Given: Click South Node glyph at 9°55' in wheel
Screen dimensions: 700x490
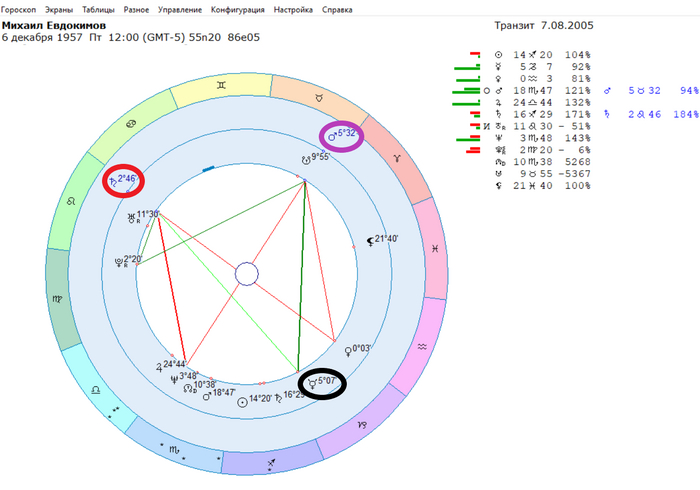Looking at the screenshot, I should (306, 160).
